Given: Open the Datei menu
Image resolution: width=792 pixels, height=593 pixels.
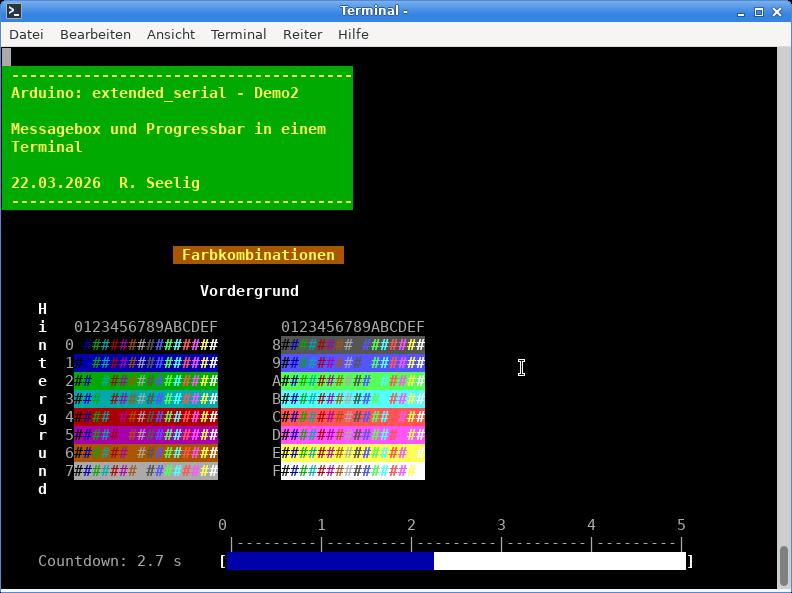Looking at the screenshot, I should (x=26, y=34).
